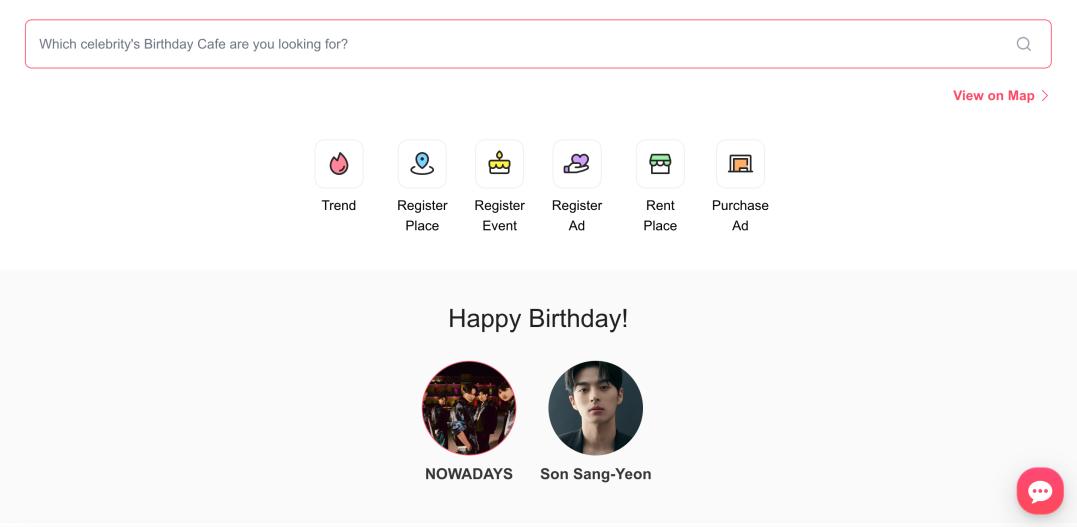The image size is (1077, 527).
Task: Open the NOWADAYS group profile photo
Action: pyautogui.click(x=469, y=408)
